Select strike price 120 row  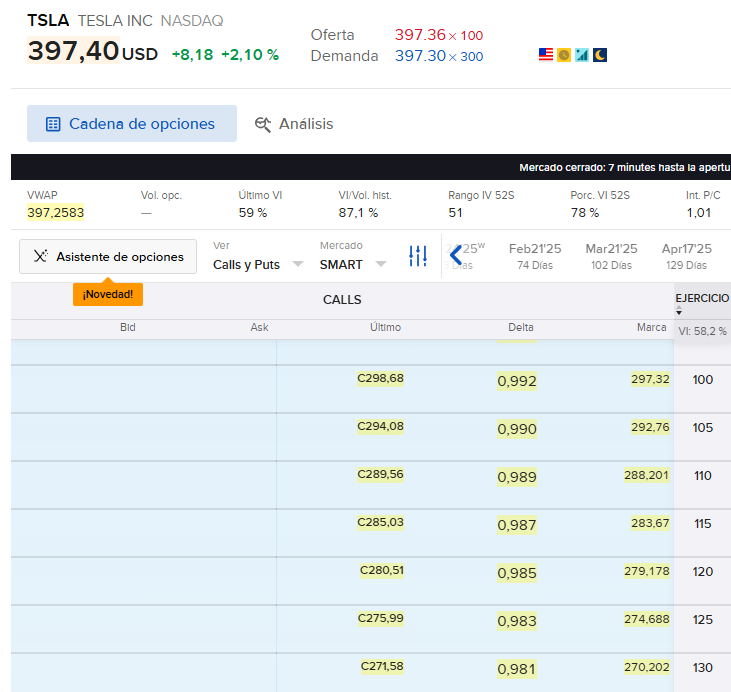[703, 572]
